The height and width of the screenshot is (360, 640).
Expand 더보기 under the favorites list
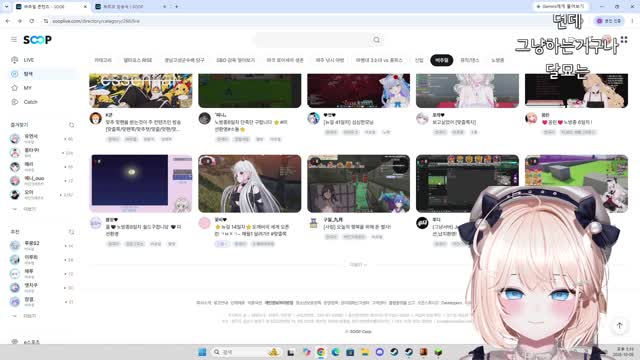[29, 209]
